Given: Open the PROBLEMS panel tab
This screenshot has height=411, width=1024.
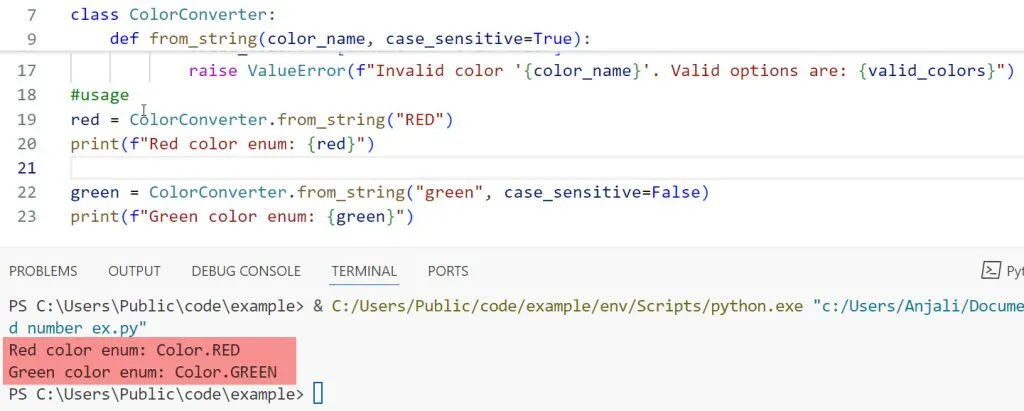Looking at the screenshot, I should [x=42, y=271].
